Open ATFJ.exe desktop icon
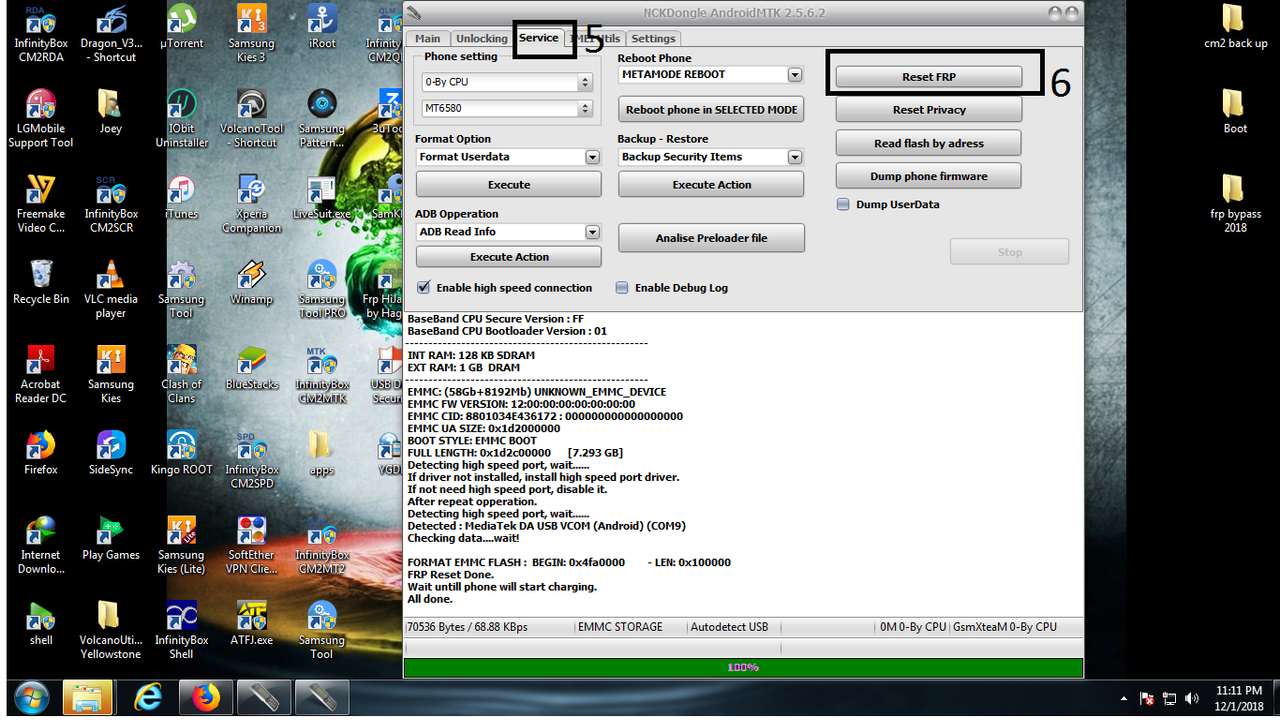 [251, 623]
